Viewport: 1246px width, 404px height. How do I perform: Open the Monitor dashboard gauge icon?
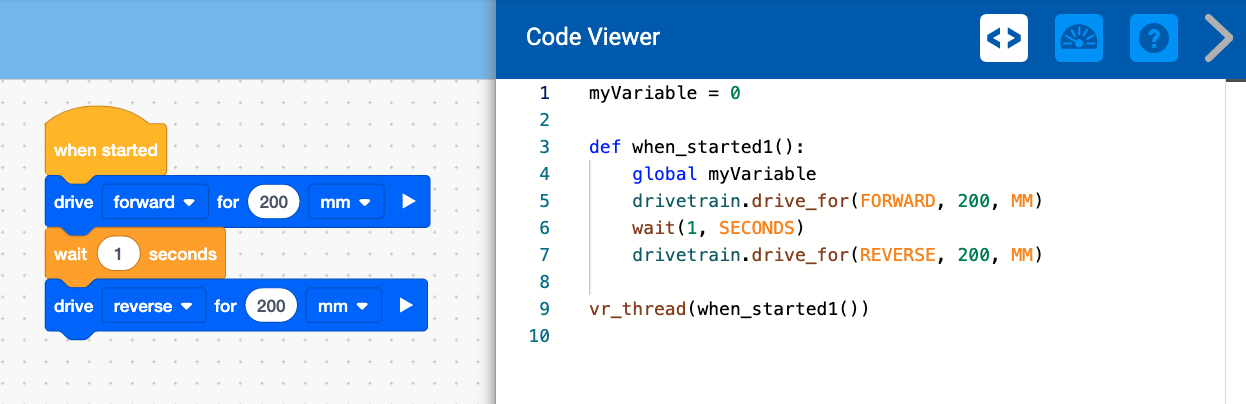click(1079, 38)
